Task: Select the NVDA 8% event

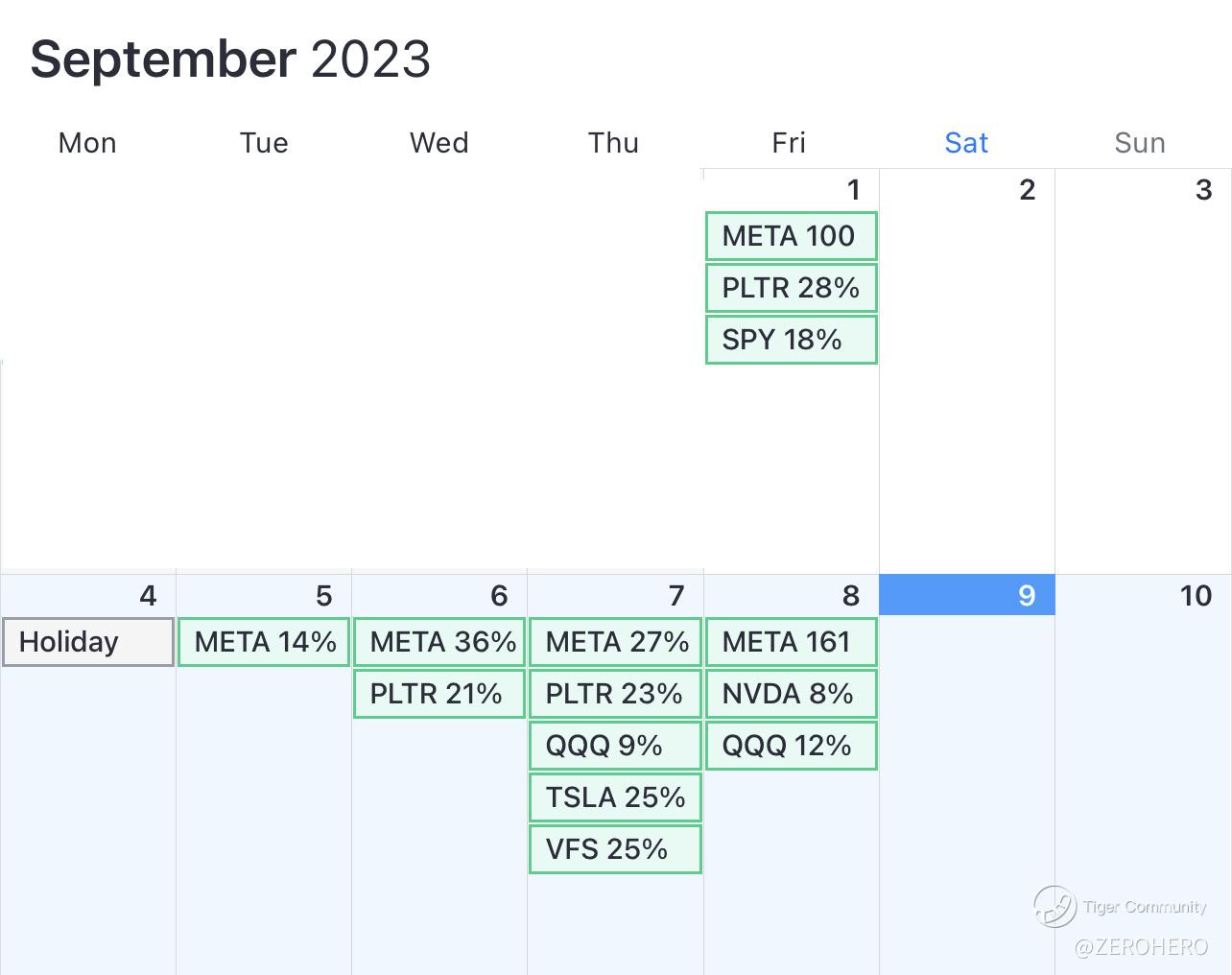Action: pos(791,694)
